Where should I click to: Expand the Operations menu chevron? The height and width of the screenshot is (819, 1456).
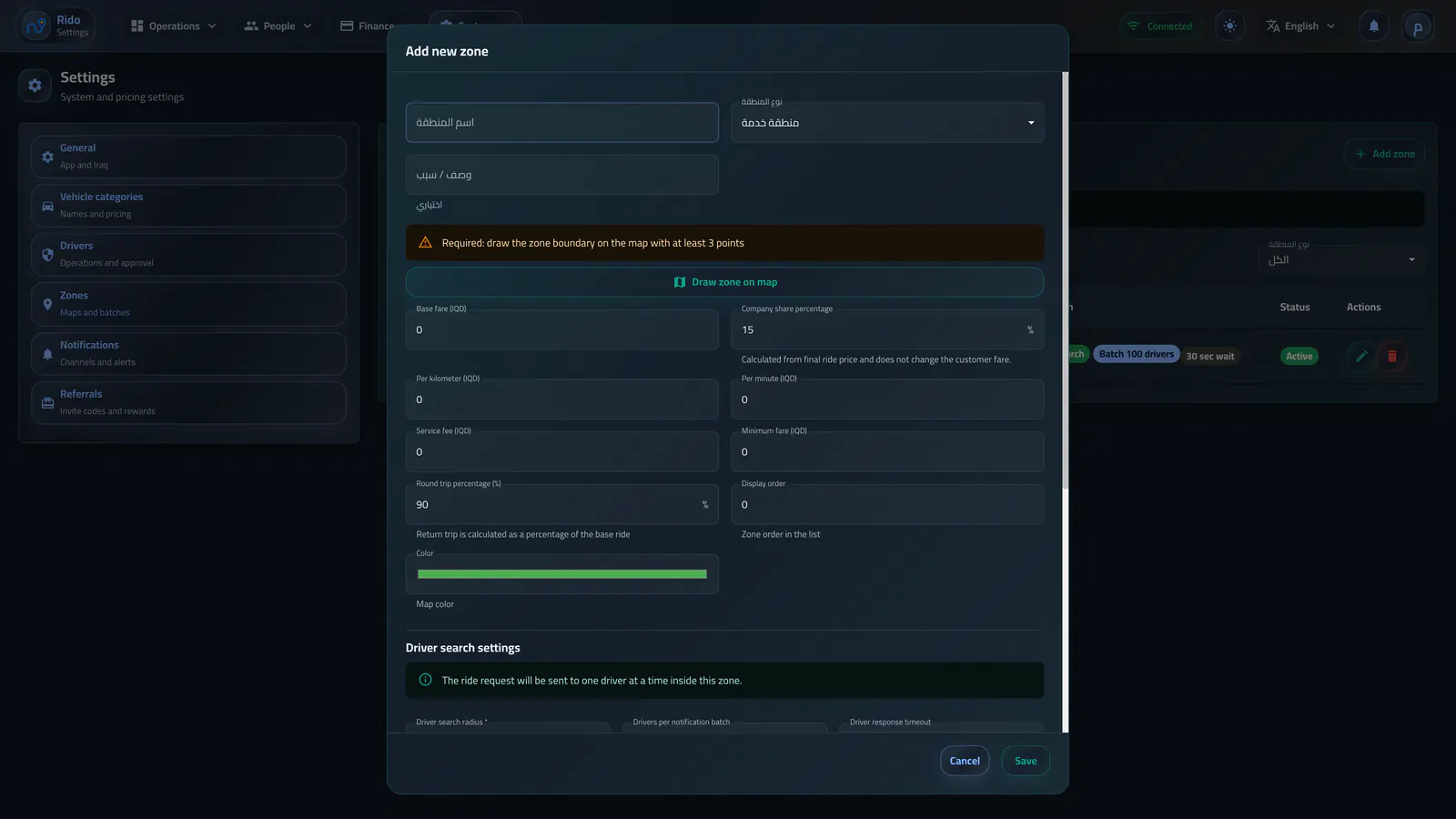tap(212, 25)
